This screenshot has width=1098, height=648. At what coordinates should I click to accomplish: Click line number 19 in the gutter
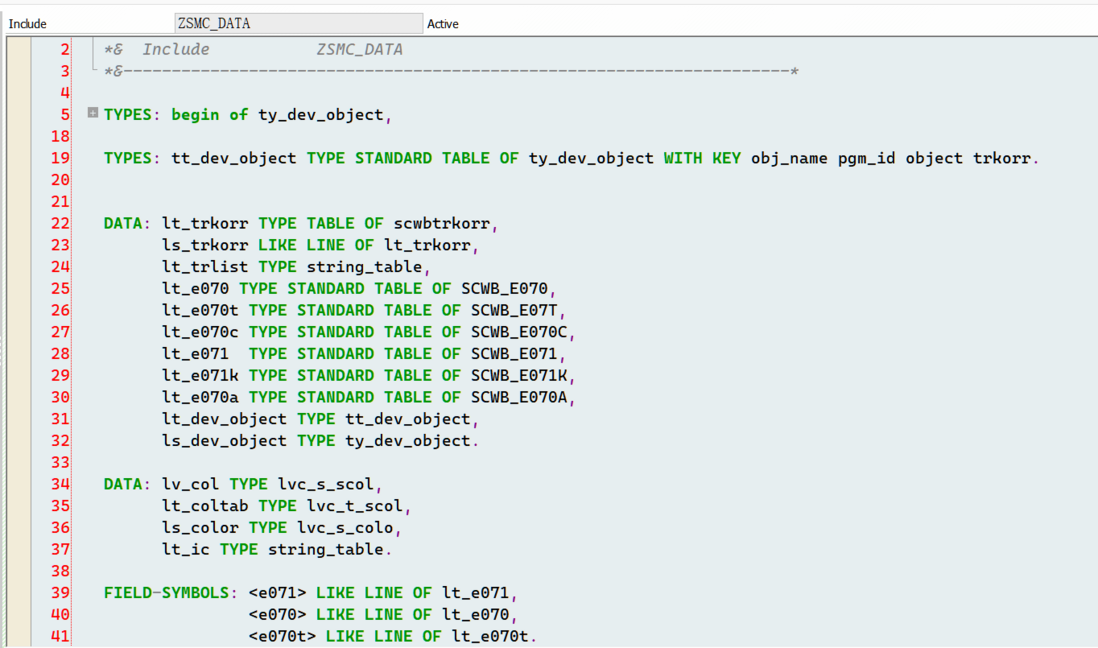(x=60, y=158)
